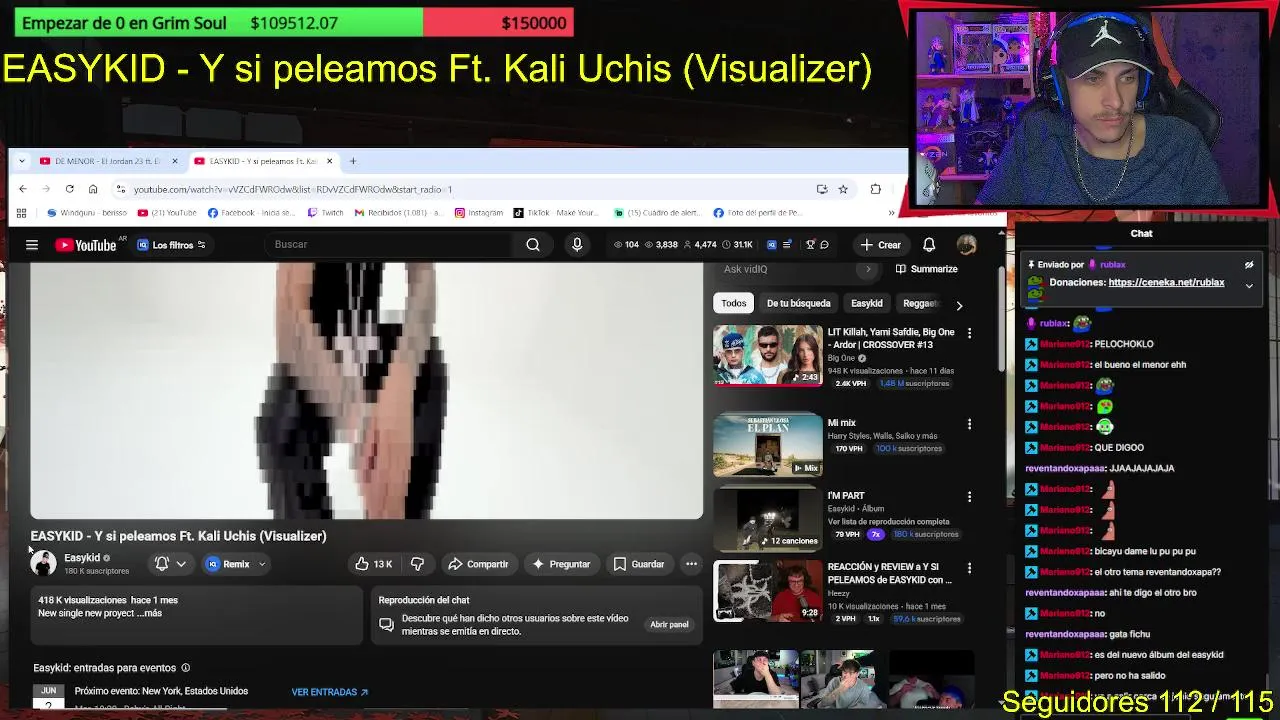Expand the Ask vidIQ arrow
This screenshot has width=1280, height=720.
(x=868, y=269)
